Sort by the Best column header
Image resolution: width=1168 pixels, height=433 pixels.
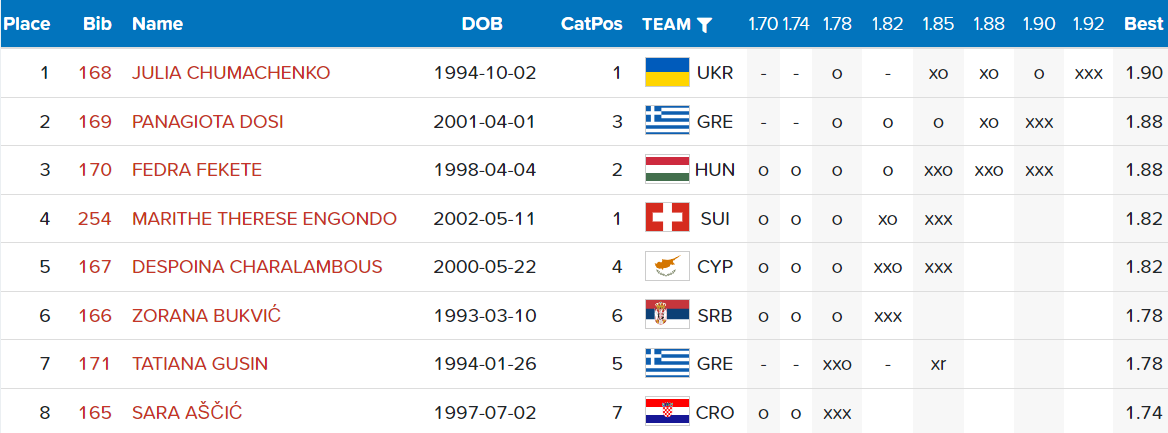tap(1143, 24)
